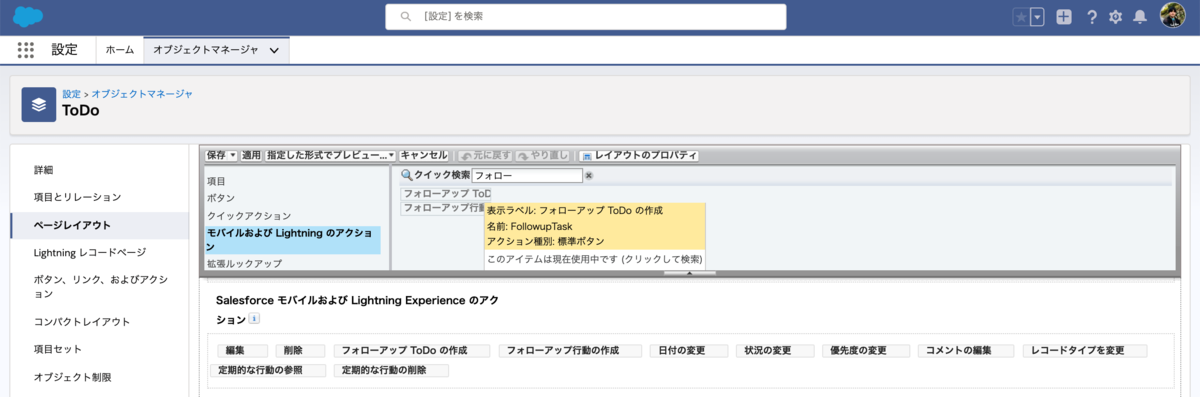Click the 適用 button
This screenshot has height=397, width=1200.
[251, 156]
